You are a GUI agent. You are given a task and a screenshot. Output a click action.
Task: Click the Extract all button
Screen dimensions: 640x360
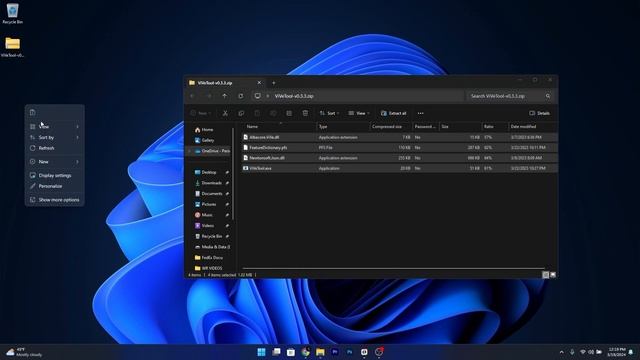tap(393, 113)
